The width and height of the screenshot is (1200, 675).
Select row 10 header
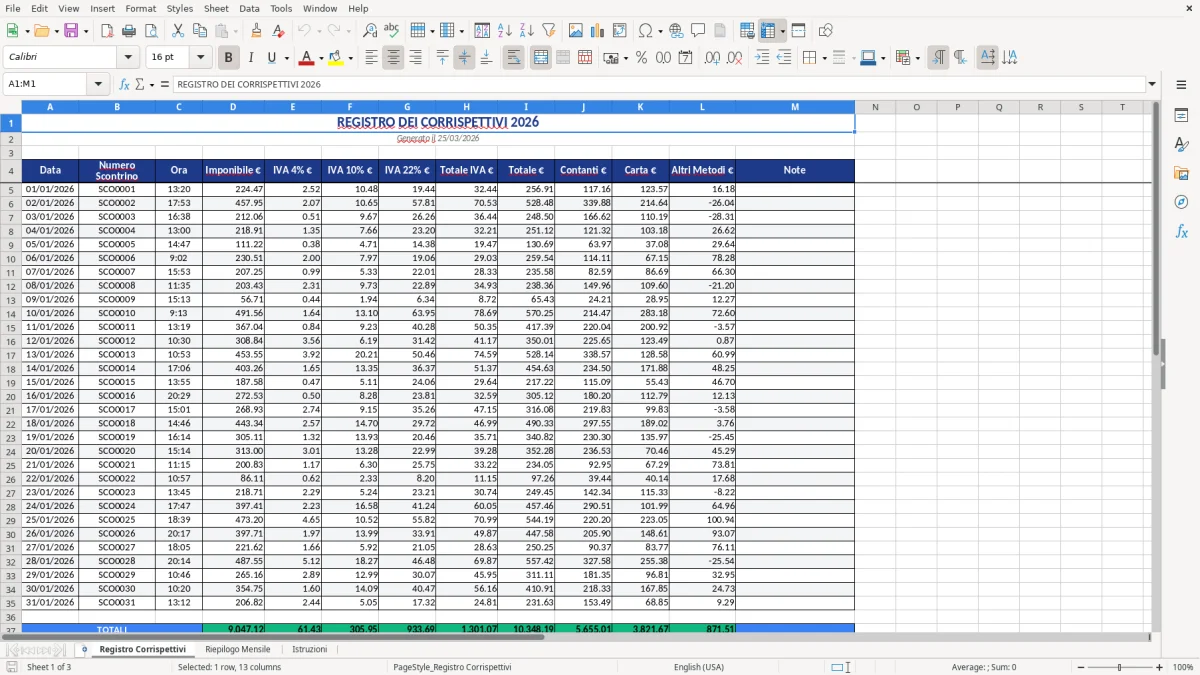(11, 258)
